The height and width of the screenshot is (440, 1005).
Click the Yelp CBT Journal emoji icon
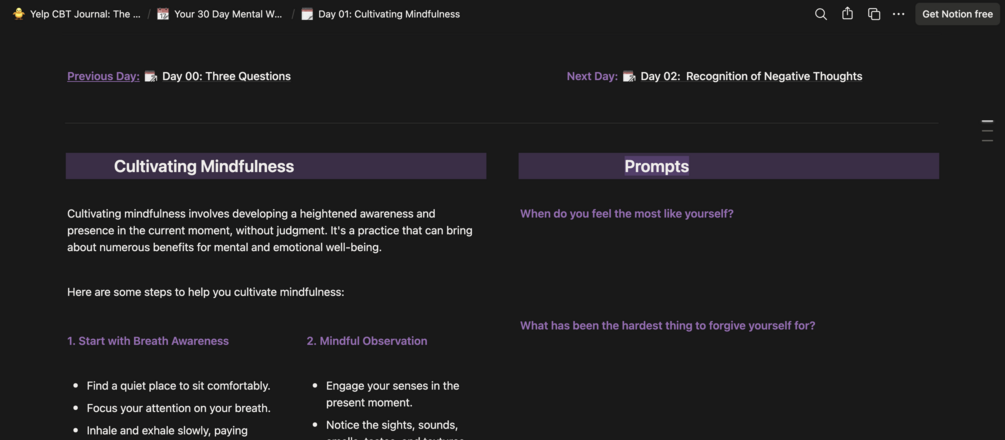(x=18, y=14)
